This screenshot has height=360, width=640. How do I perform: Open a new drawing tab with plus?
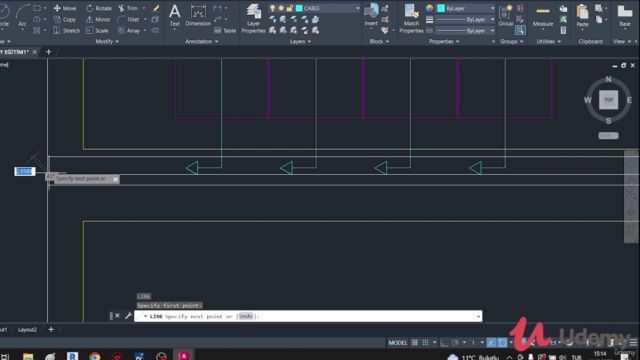49,52
